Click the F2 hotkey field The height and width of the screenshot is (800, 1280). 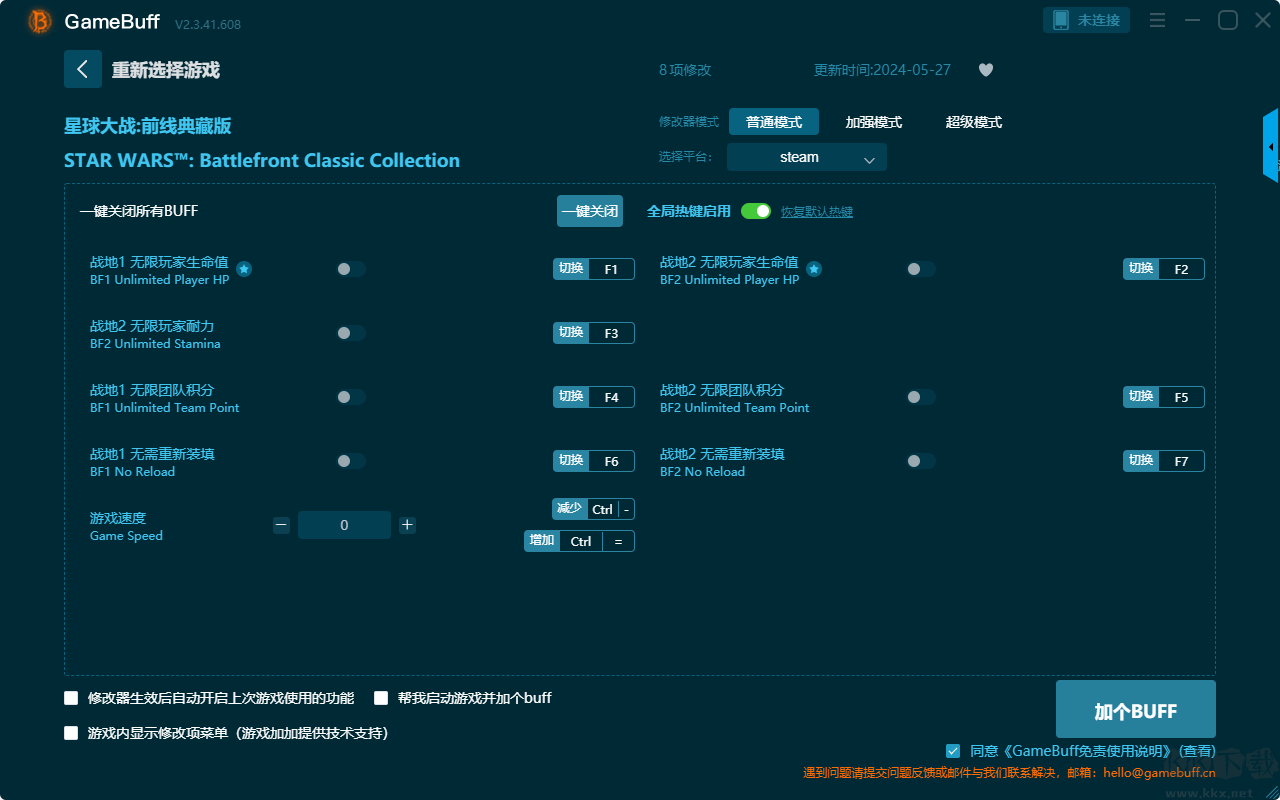[x=1181, y=269]
